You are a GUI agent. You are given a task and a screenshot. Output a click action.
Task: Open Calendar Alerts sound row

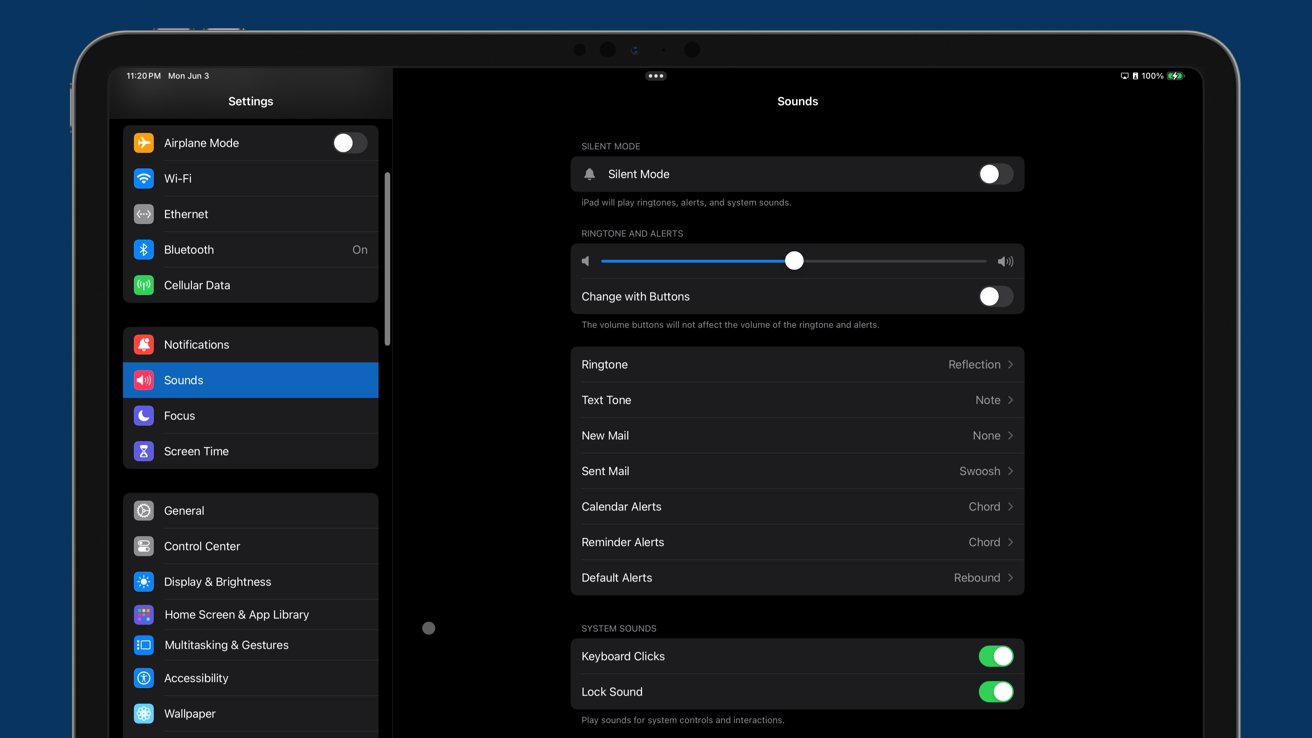(x=797, y=507)
